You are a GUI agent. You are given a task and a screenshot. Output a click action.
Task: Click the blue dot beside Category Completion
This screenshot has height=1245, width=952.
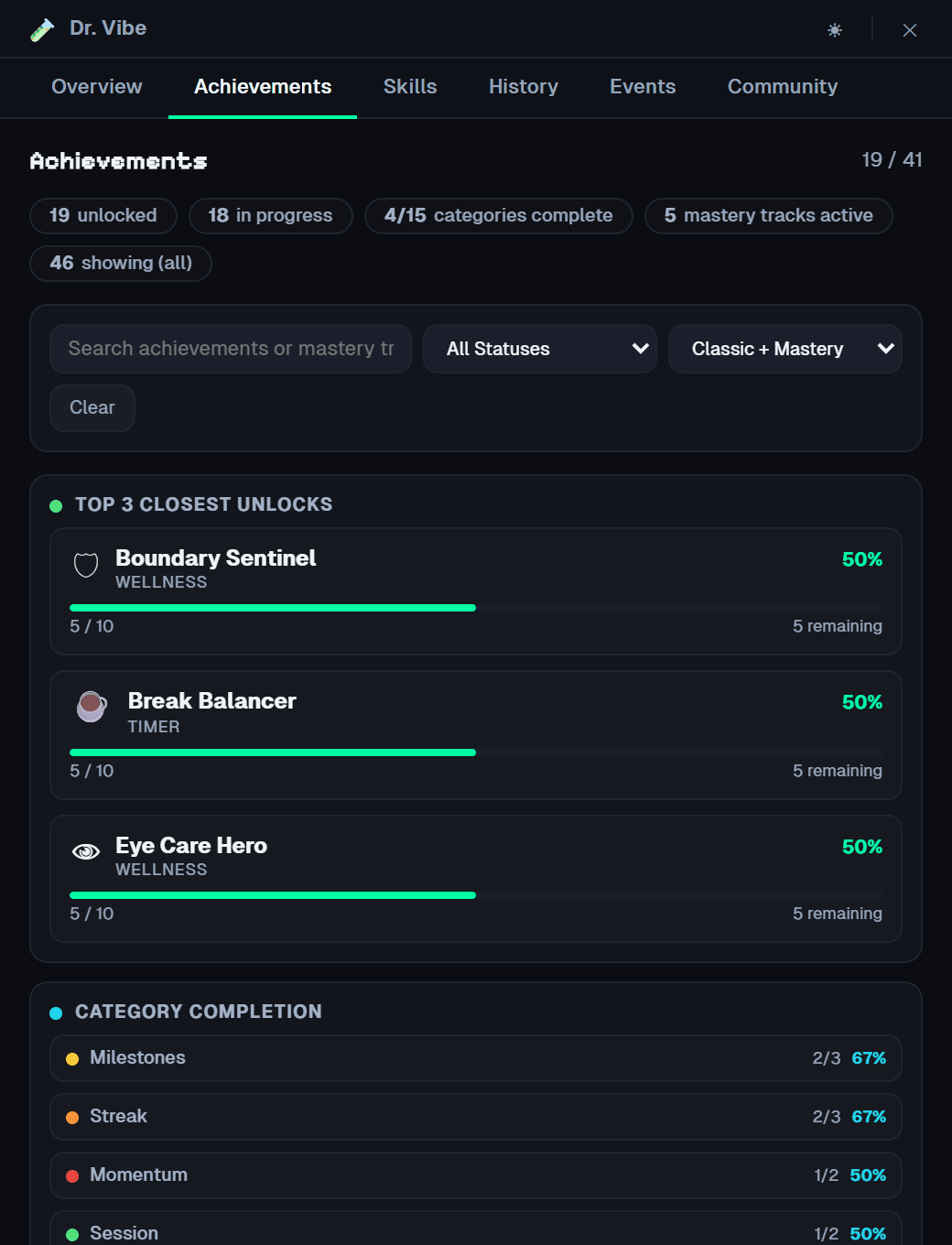click(x=56, y=1012)
